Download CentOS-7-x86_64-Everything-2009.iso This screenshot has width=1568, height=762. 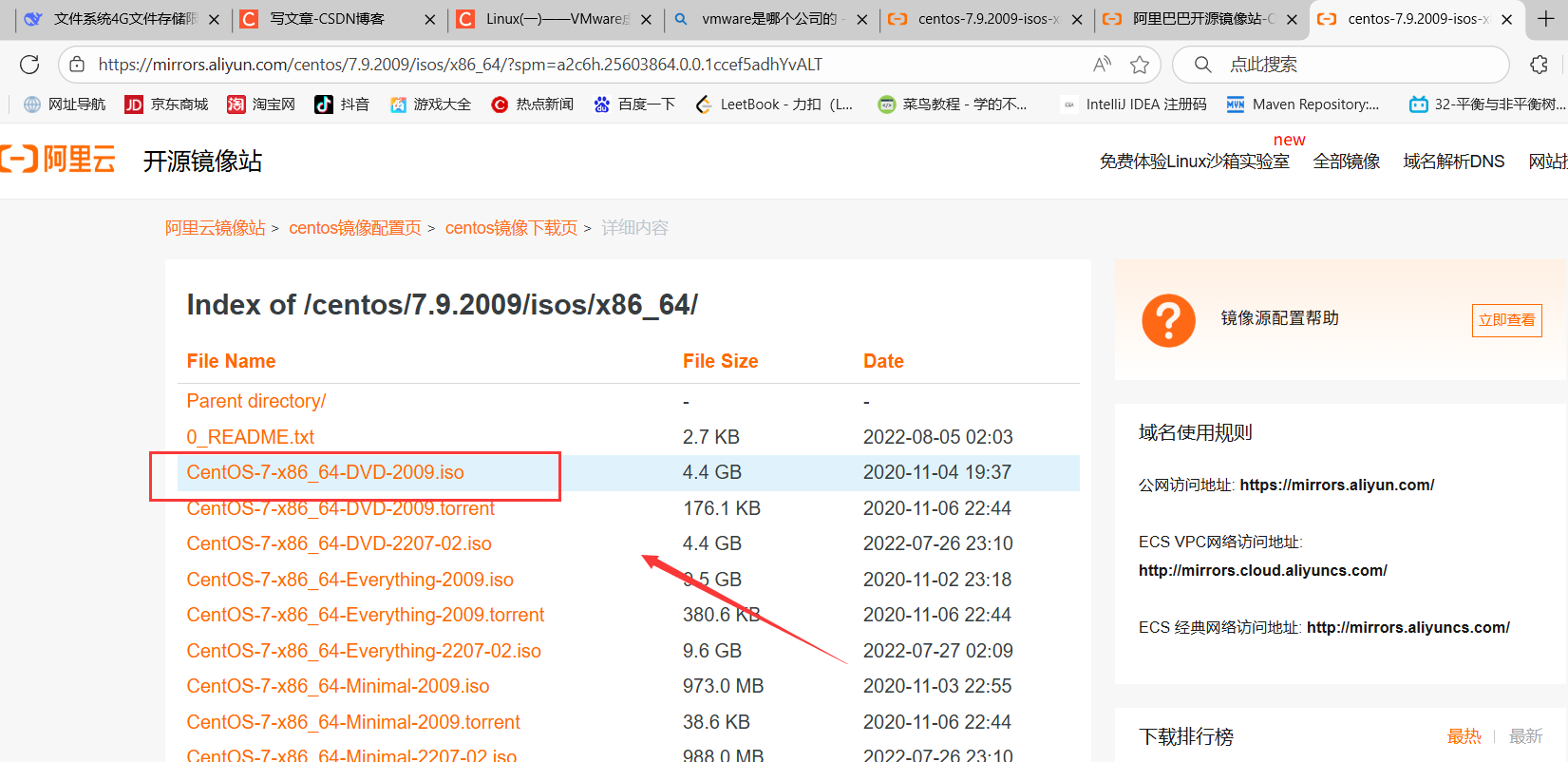point(350,580)
